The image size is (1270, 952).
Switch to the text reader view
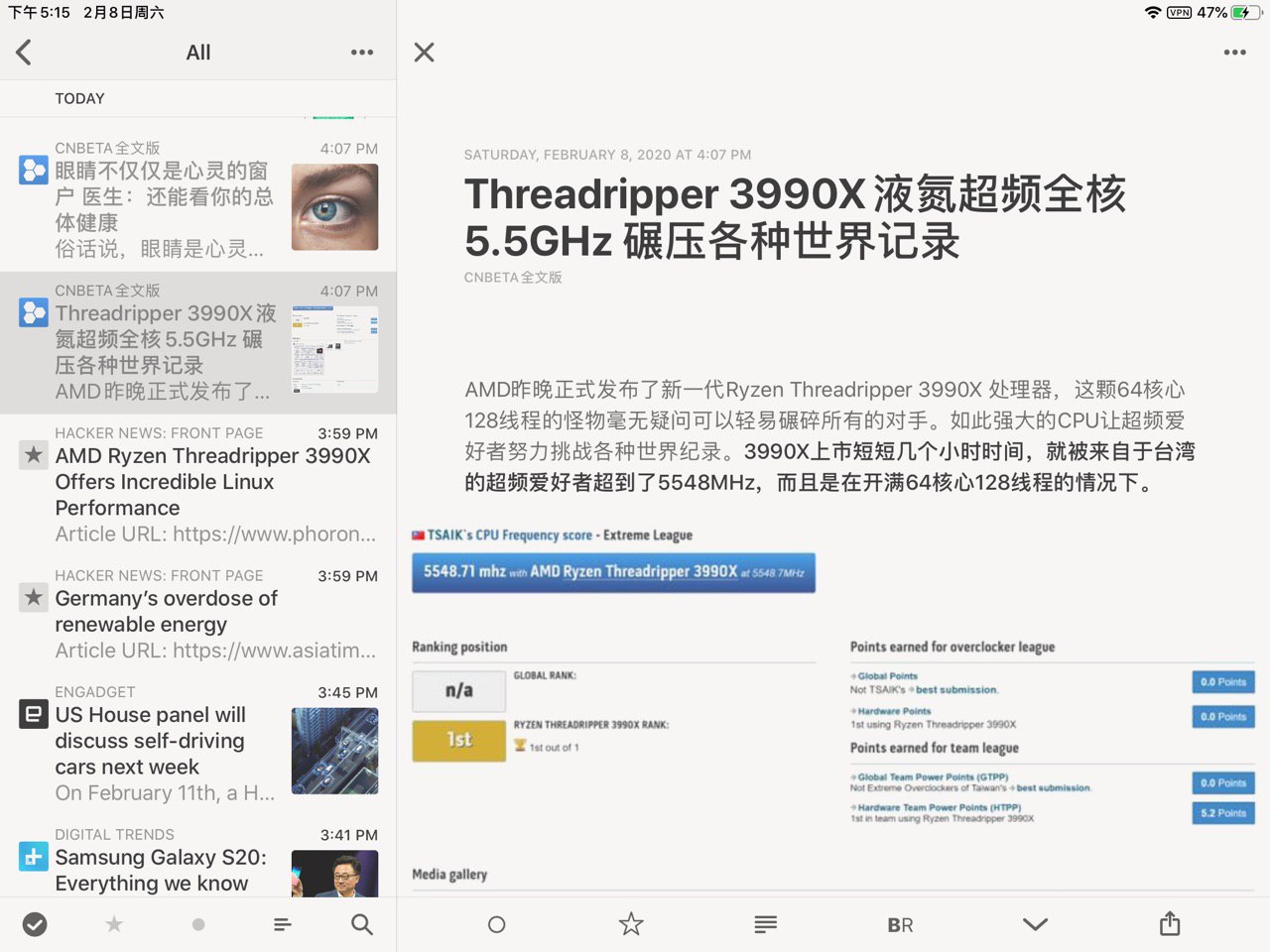click(x=765, y=924)
